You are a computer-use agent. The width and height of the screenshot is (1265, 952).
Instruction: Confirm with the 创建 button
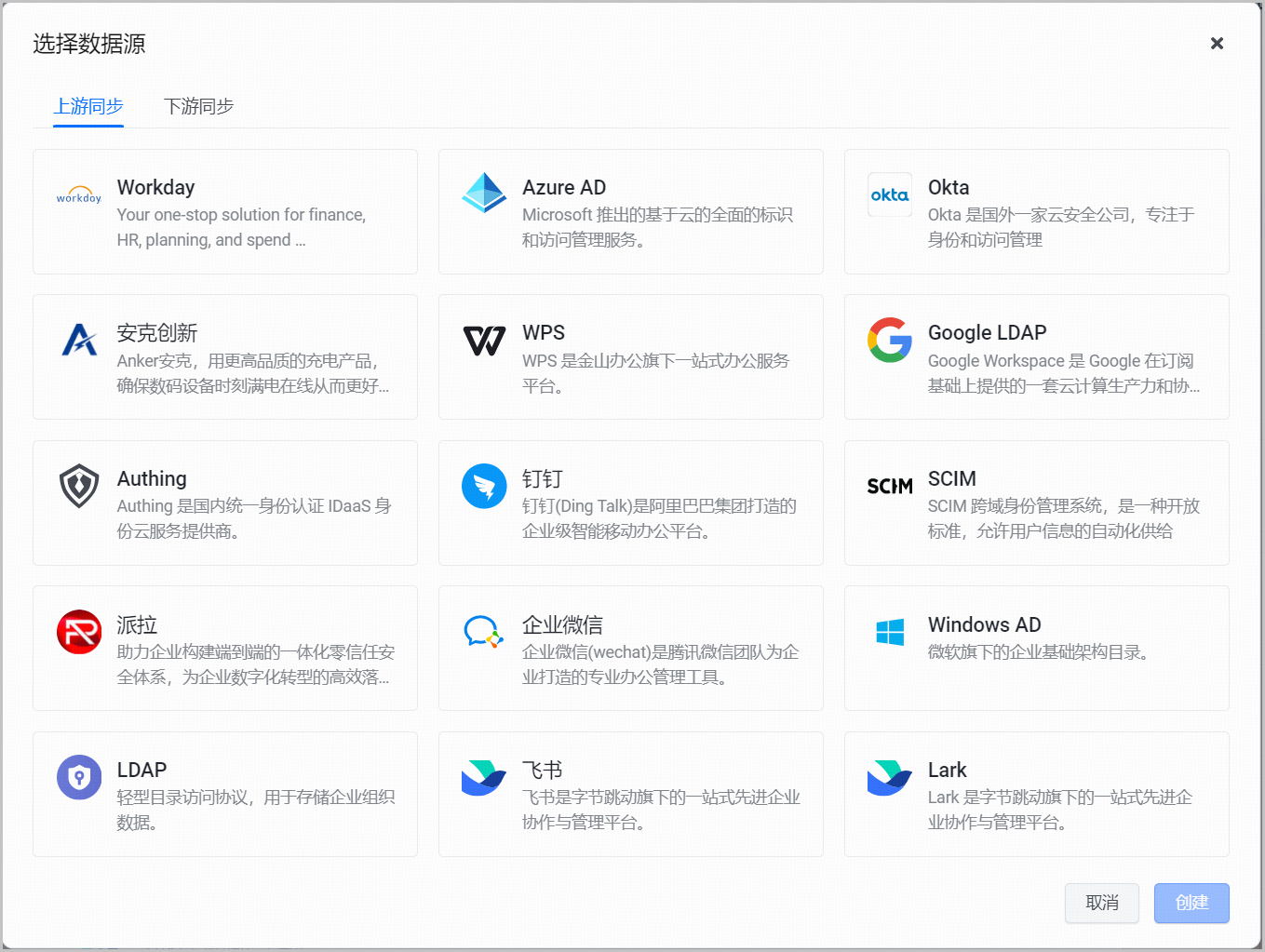(x=1191, y=903)
